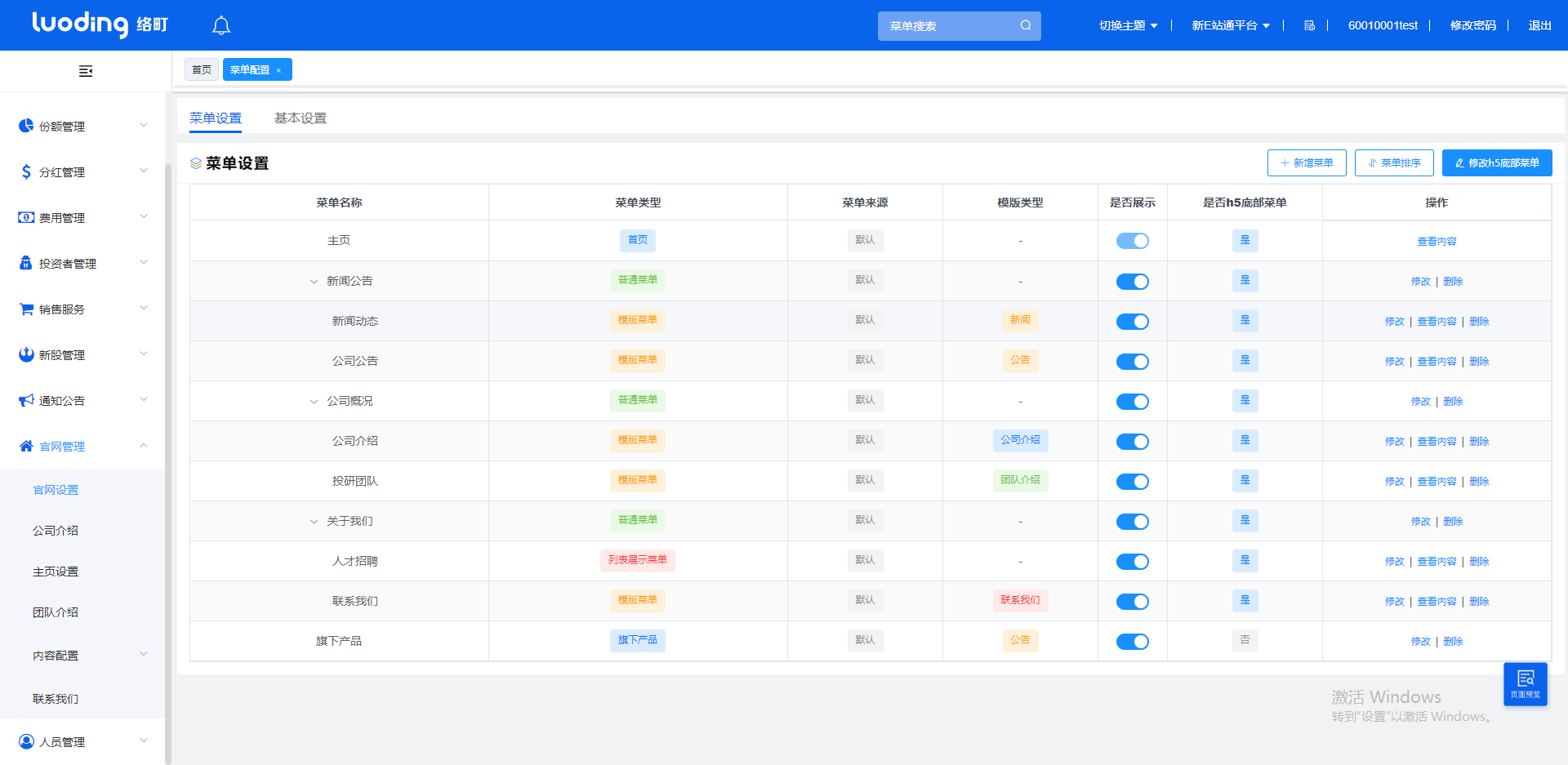The image size is (1568, 765).
Task: Open 主页设置 in the sidebar
Action: coord(56,571)
